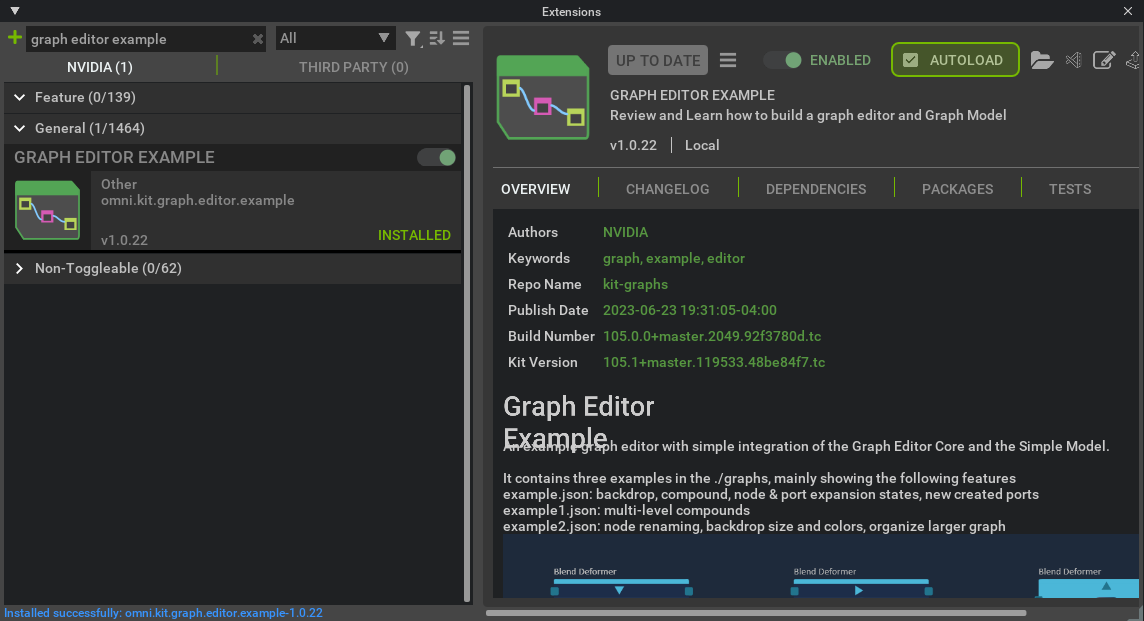Screen dimensions: 1144x621
Task: Open the All category dropdown
Action: (x=336, y=38)
